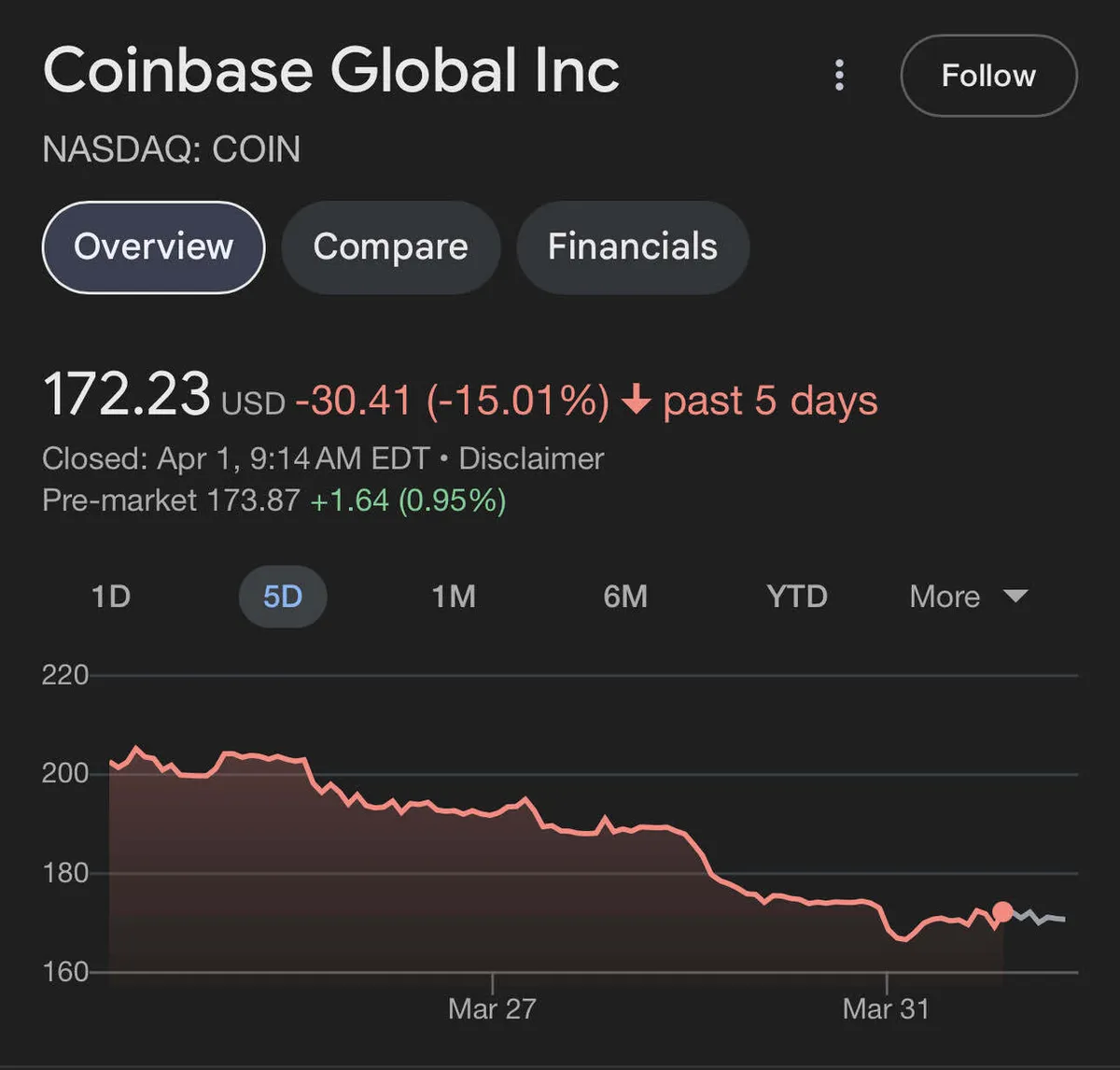Screen dimensions: 1120x1070
Task: Select the Overview tab
Action: tap(153, 246)
